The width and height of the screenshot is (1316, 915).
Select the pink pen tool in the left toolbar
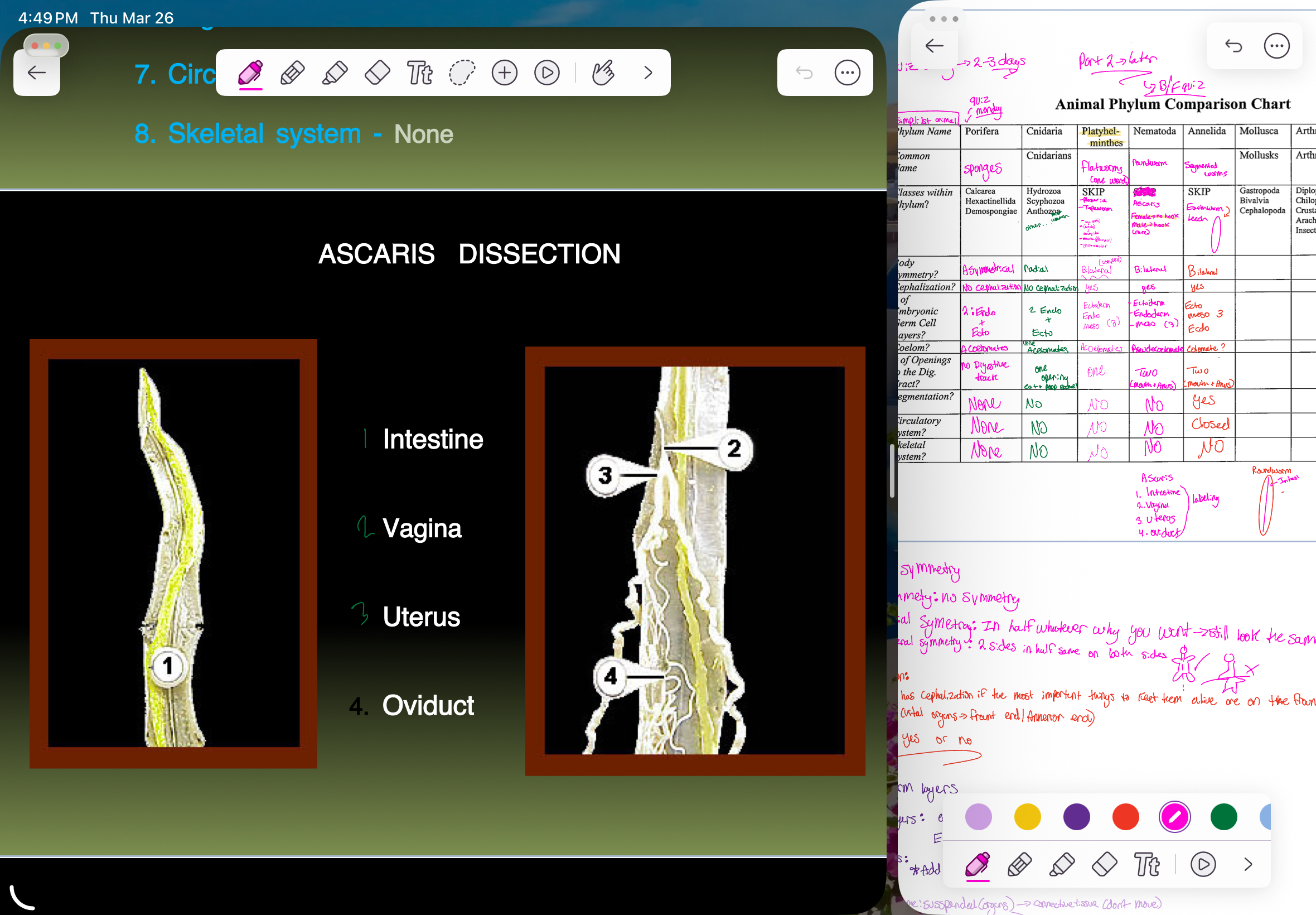click(x=250, y=73)
